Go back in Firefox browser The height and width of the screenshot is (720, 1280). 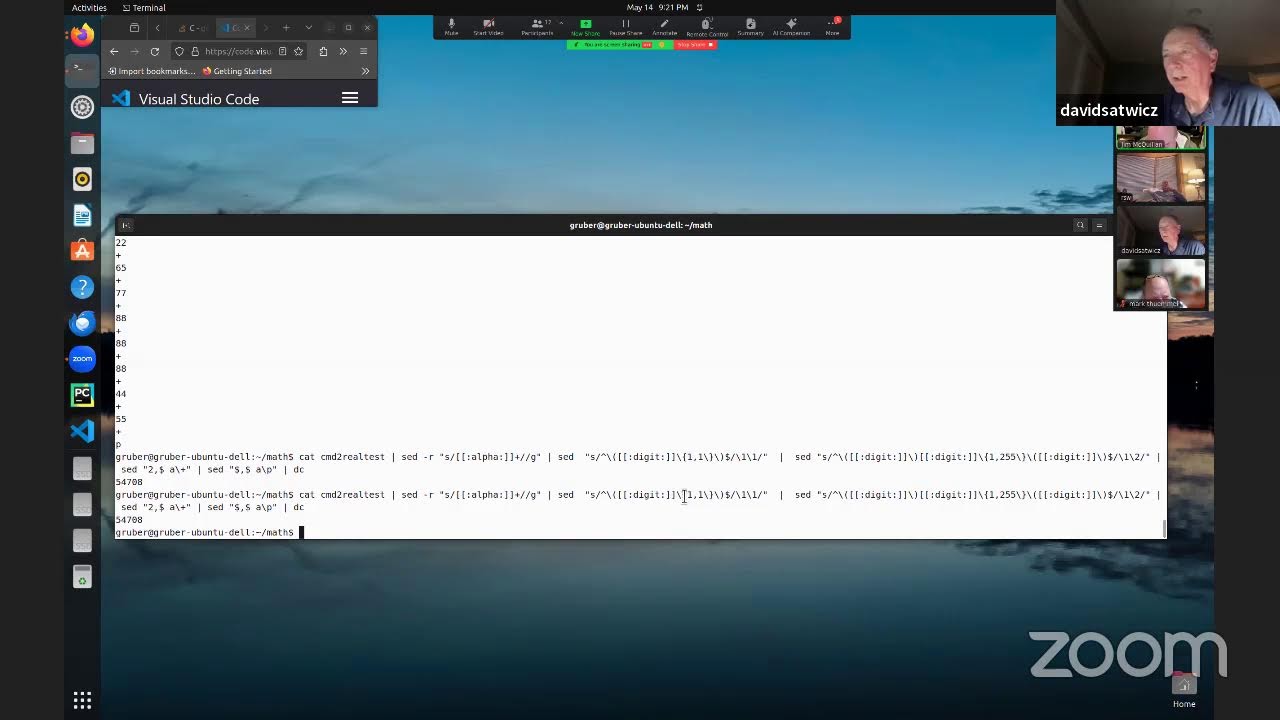click(114, 51)
